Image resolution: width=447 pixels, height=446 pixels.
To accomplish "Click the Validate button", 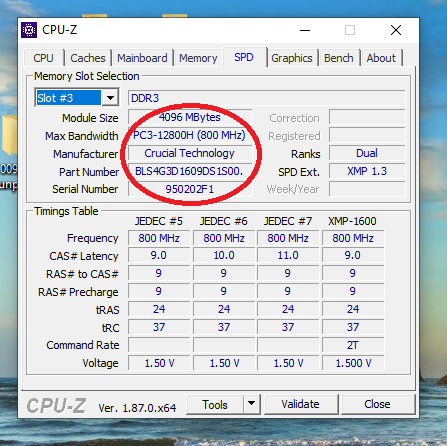I will (x=301, y=404).
